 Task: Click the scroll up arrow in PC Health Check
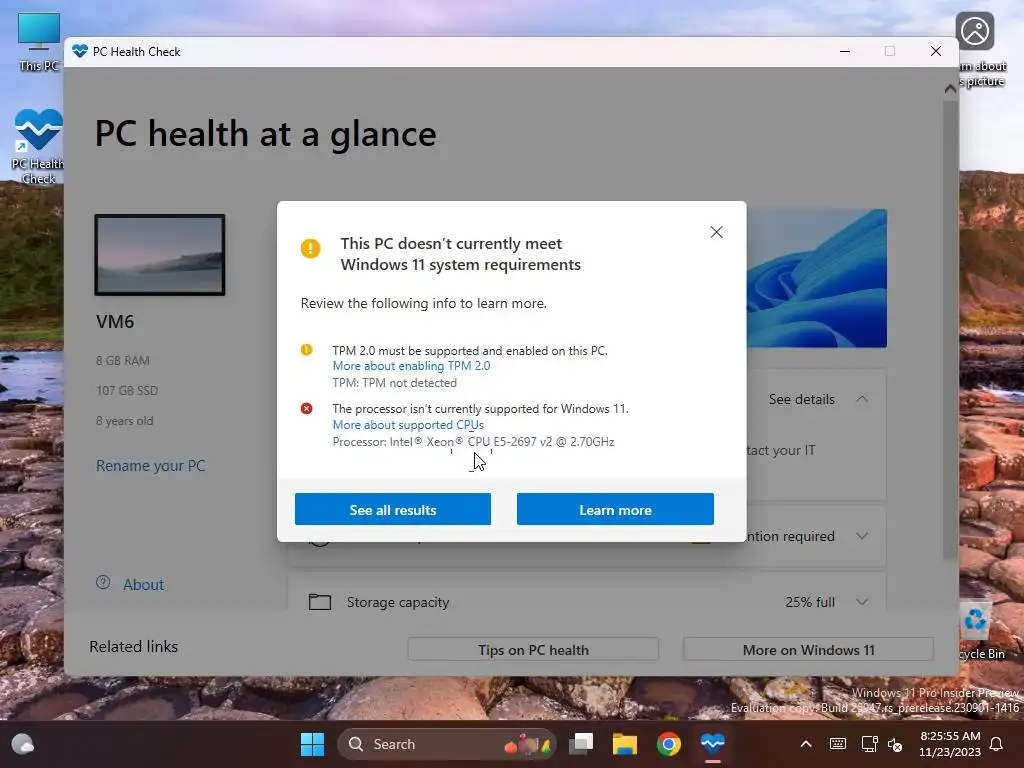(950, 89)
